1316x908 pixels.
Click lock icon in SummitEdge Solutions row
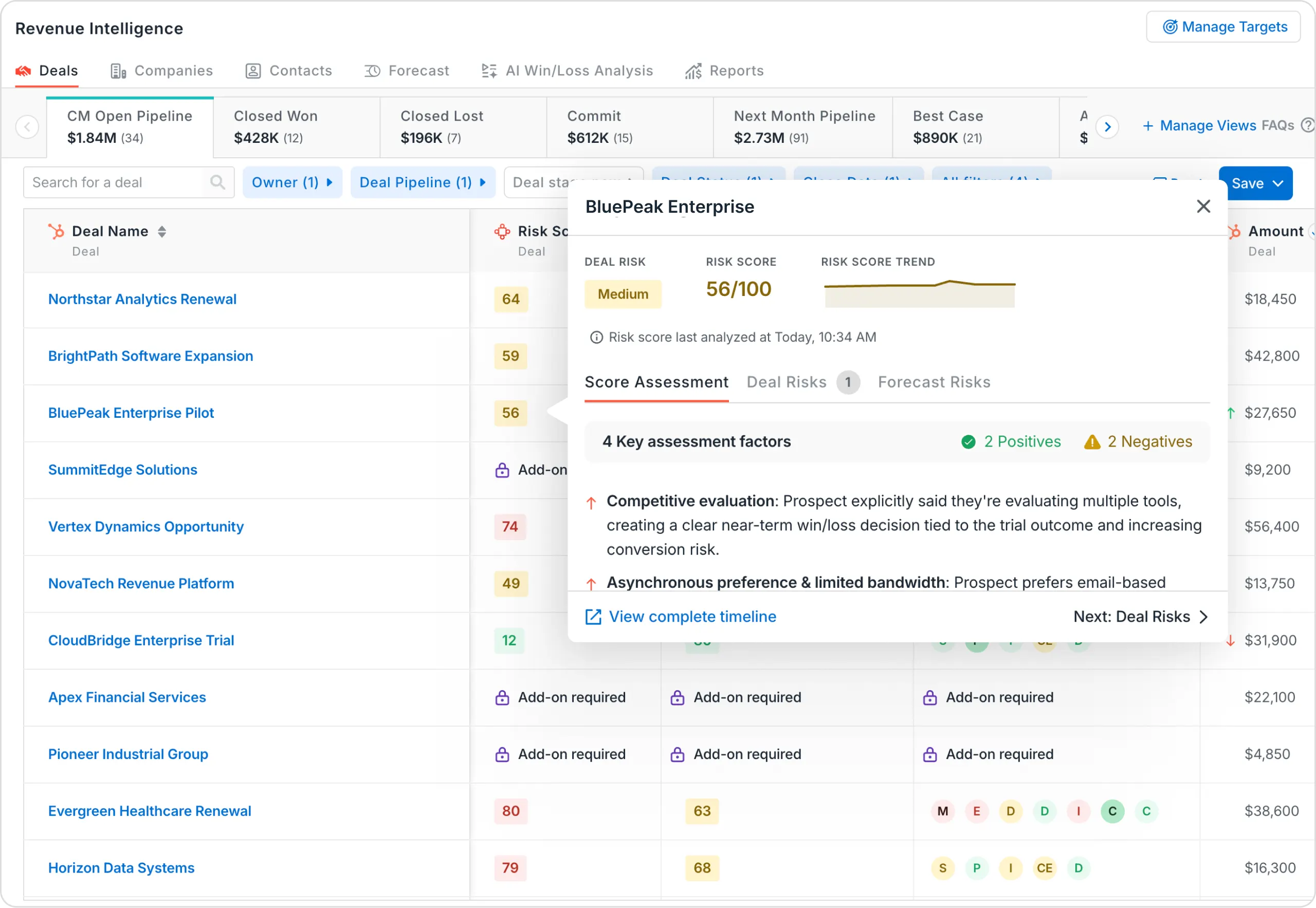502,470
